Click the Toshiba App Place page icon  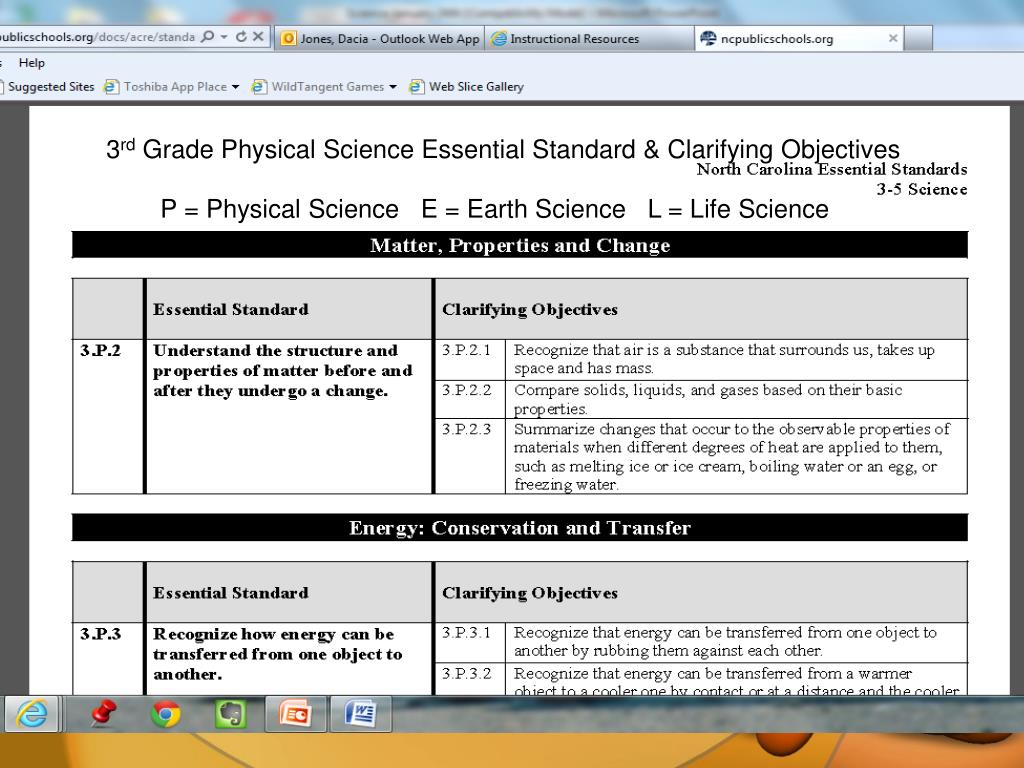(x=112, y=86)
